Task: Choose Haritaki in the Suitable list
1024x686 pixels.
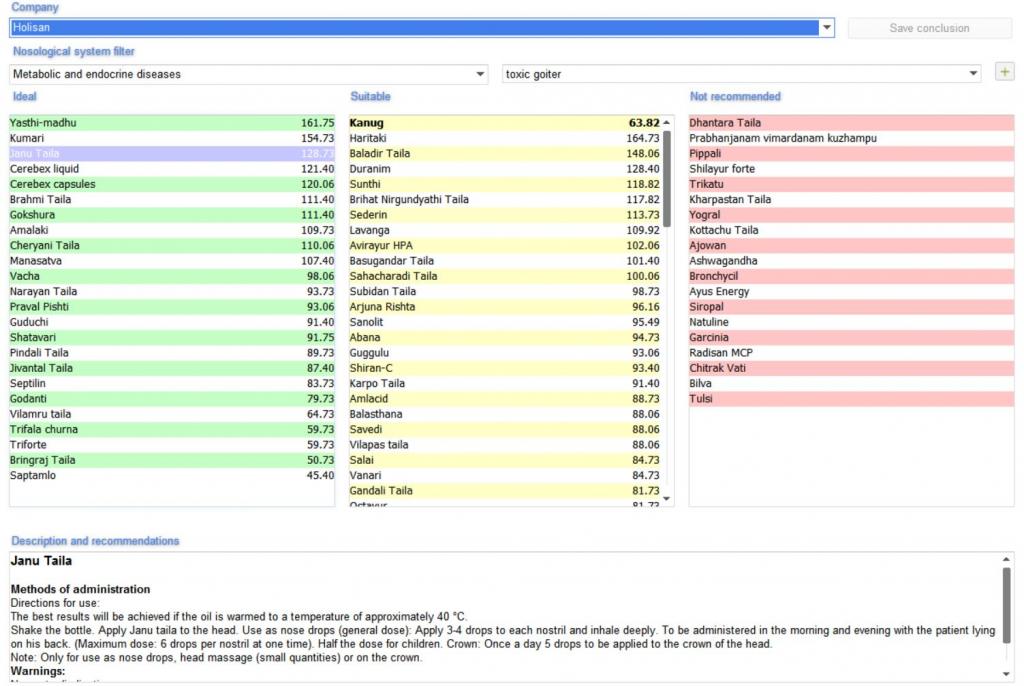Action: point(505,138)
